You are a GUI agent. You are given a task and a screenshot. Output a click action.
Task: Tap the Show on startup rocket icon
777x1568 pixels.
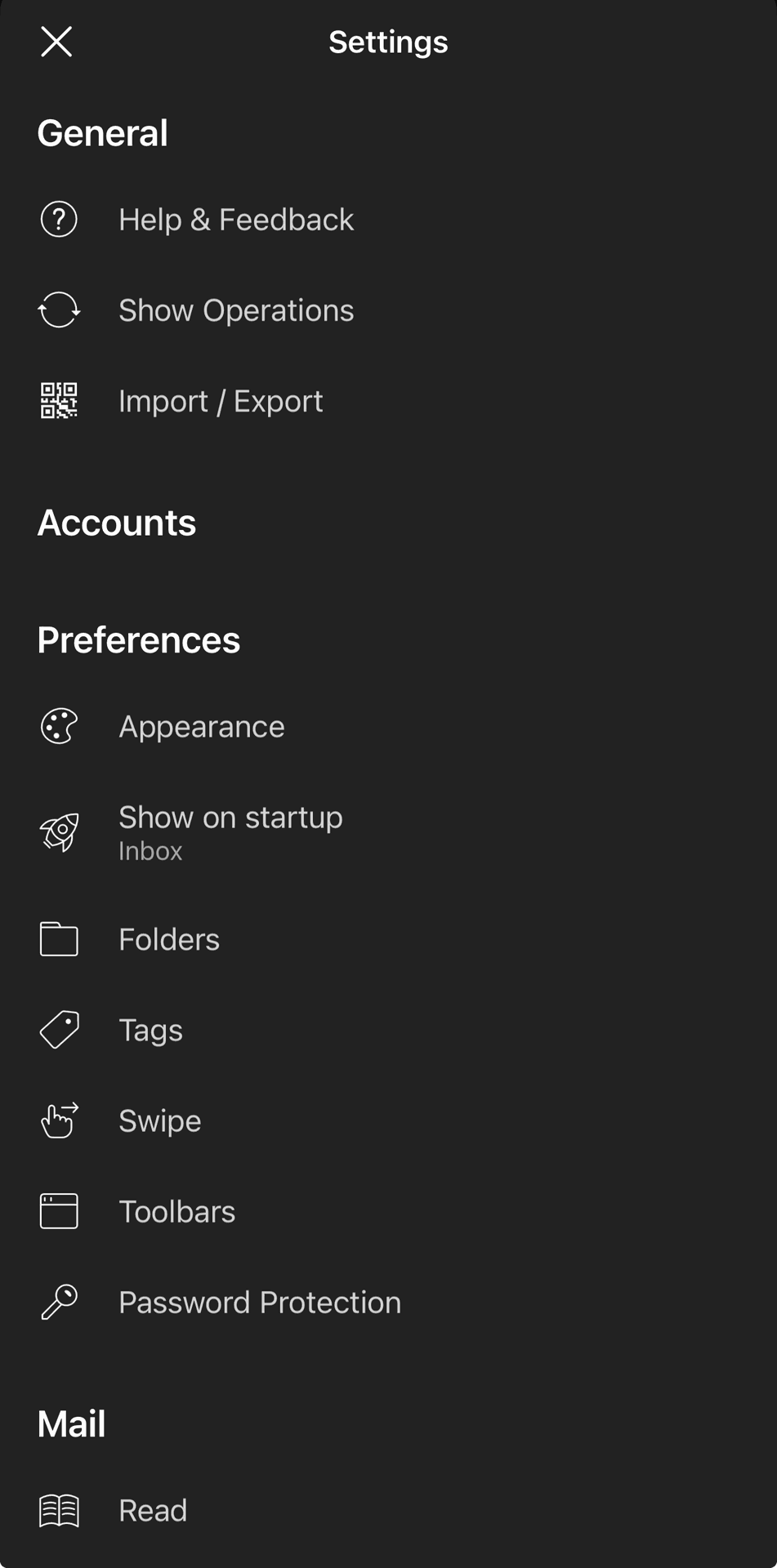pos(60,832)
